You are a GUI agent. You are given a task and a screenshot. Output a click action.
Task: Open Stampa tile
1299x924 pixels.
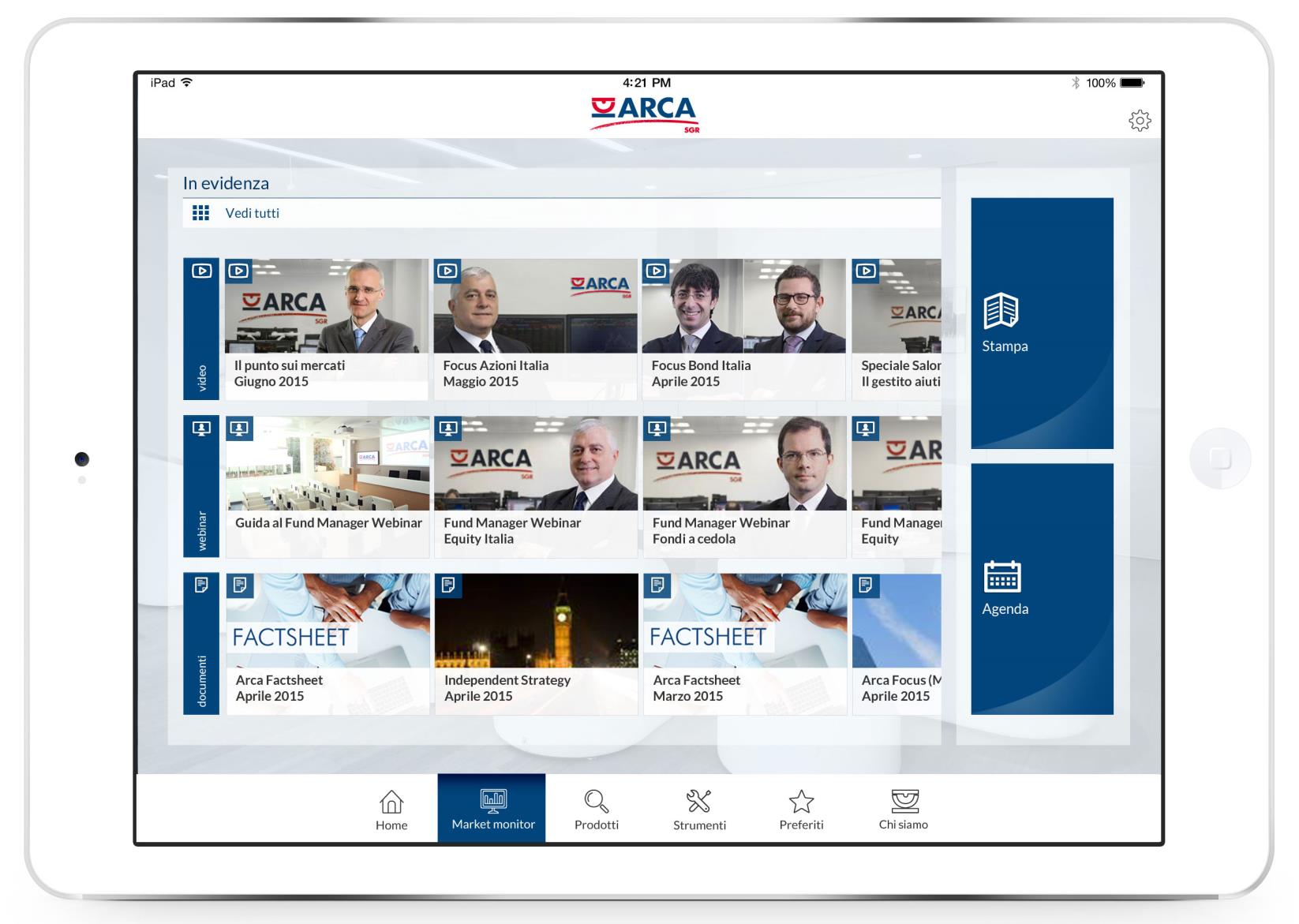click(x=1042, y=324)
